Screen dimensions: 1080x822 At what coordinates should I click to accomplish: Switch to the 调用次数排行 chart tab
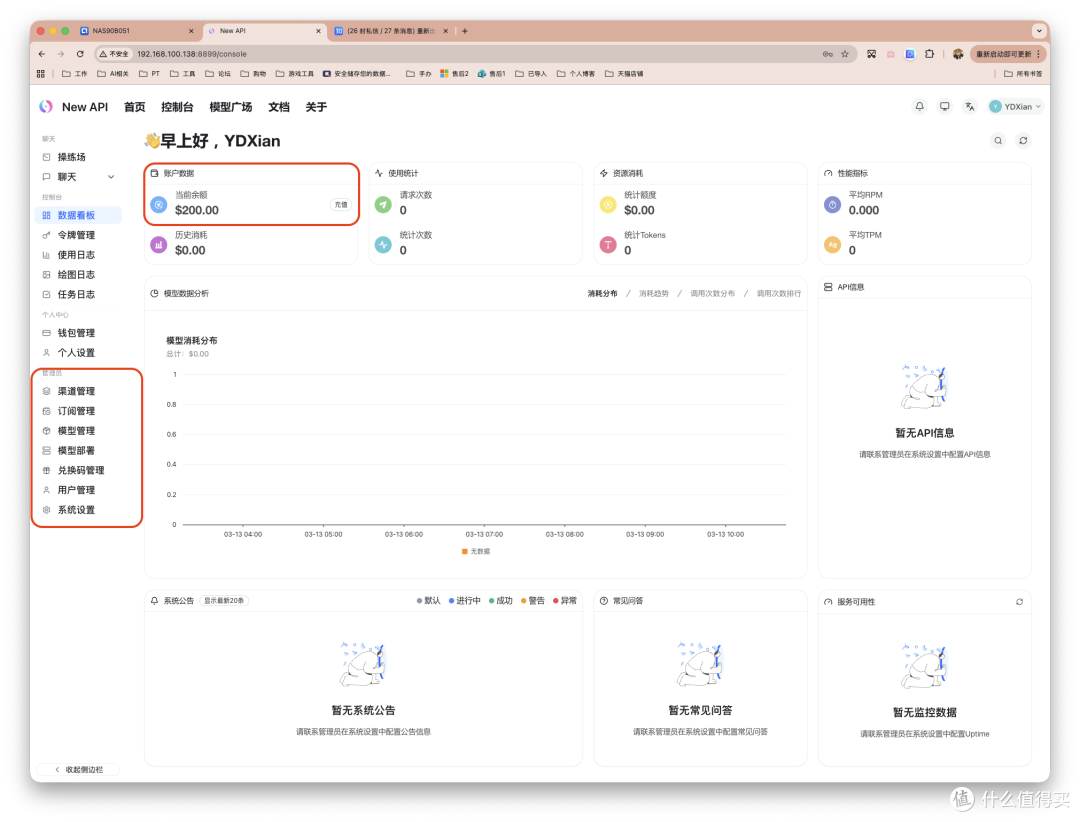point(778,294)
